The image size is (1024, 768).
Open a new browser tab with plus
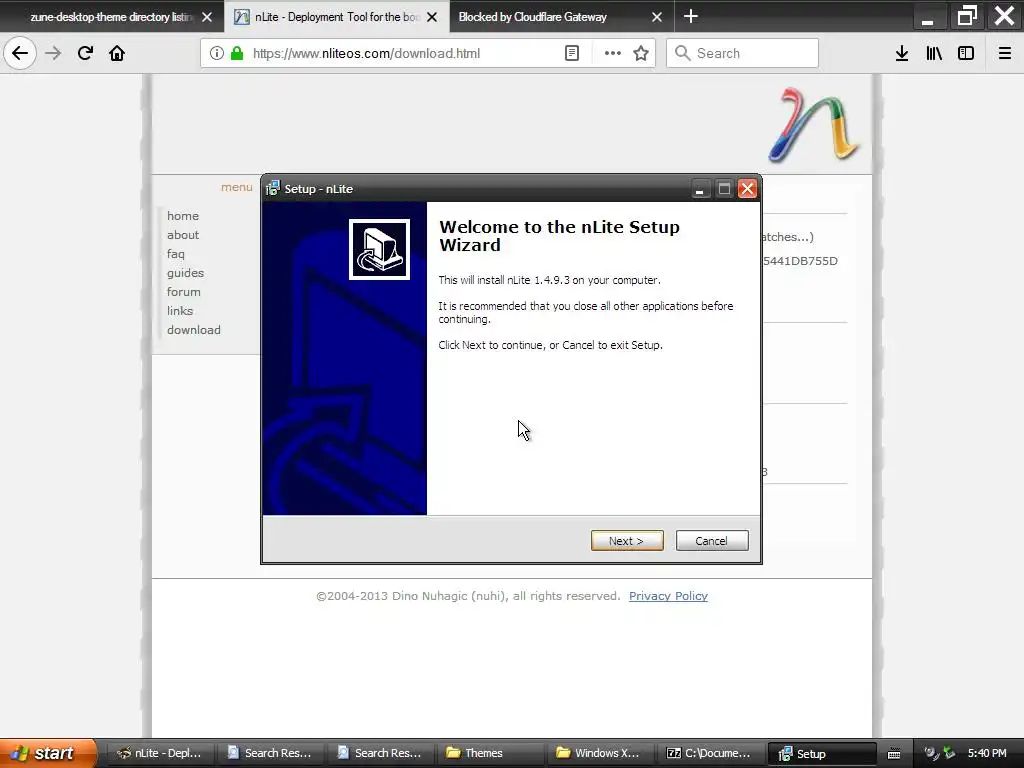click(x=691, y=16)
